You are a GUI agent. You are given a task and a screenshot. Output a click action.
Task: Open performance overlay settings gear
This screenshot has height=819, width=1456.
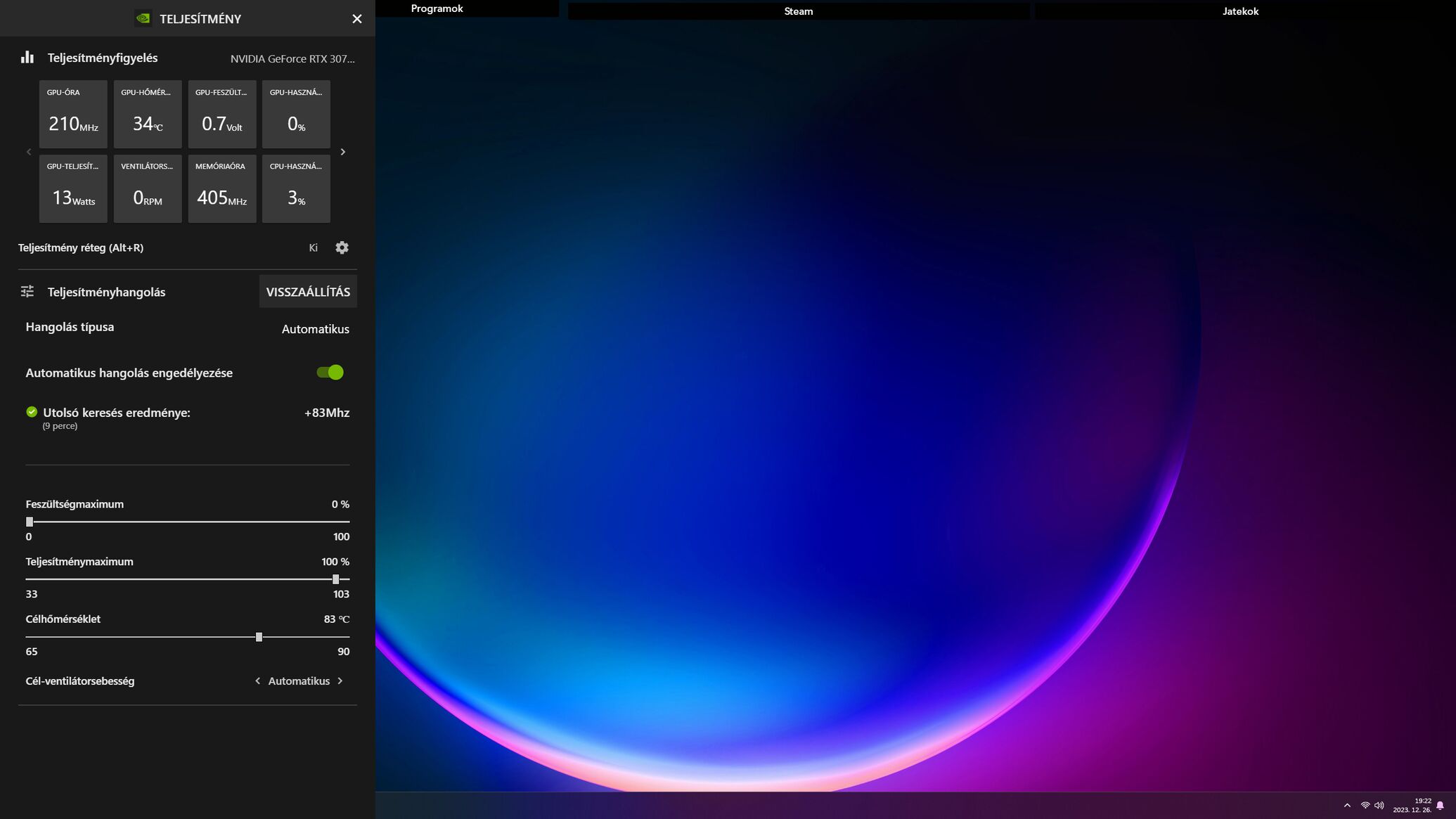point(342,247)
